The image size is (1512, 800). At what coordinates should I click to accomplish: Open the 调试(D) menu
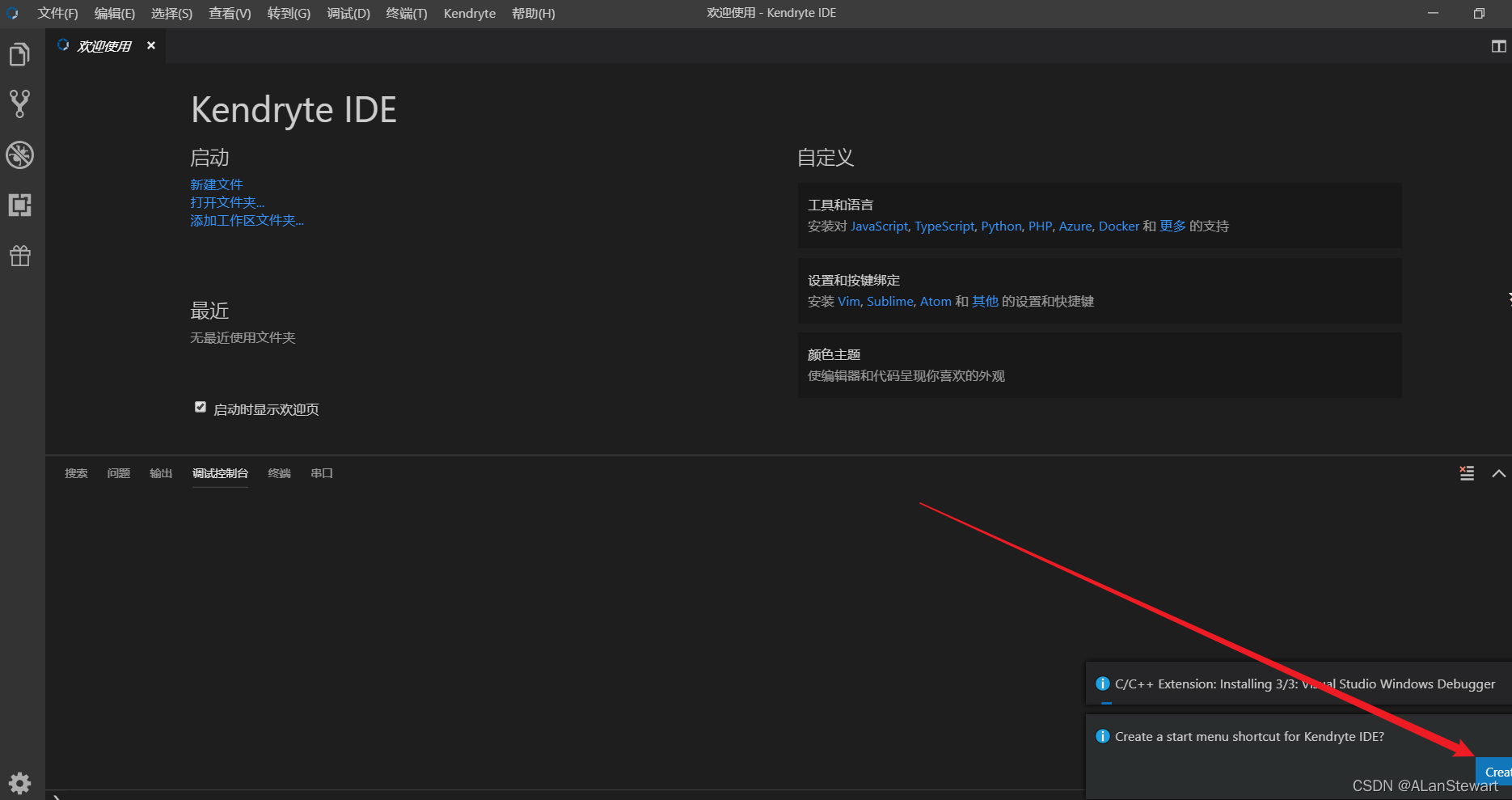click(x=348, y=13)
